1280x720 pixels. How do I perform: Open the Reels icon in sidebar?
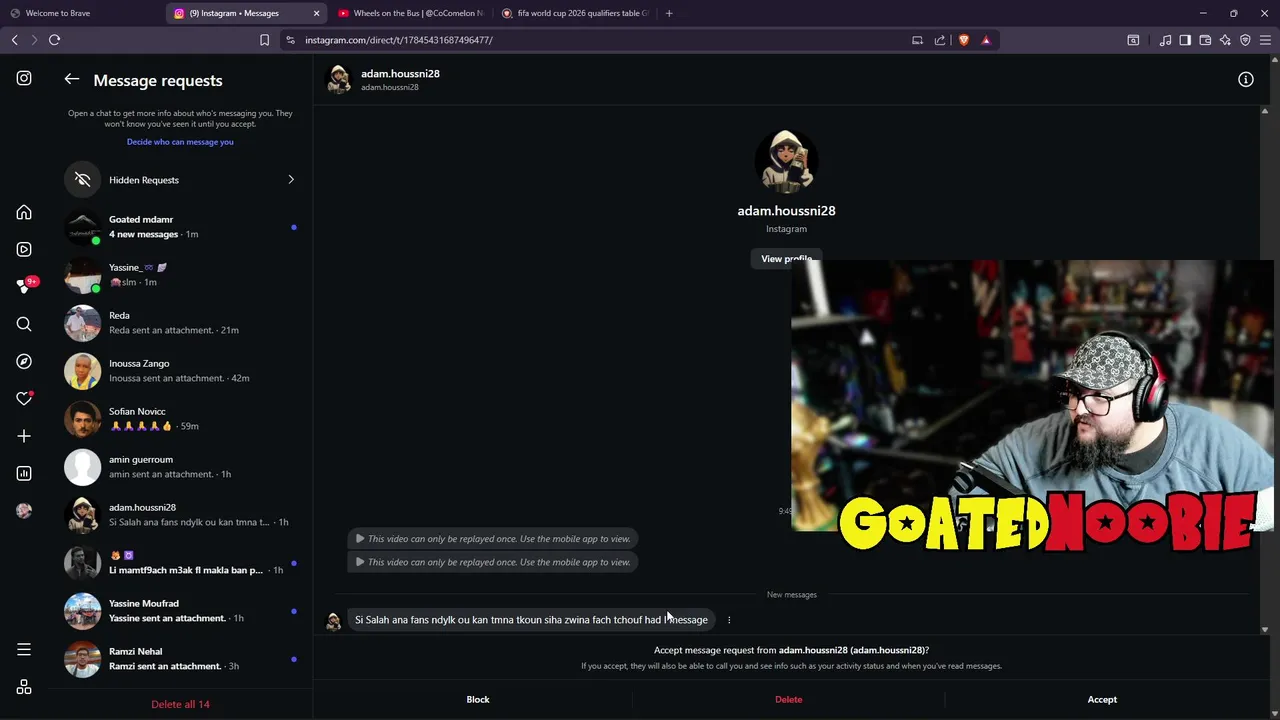click(x=24, y=249)
